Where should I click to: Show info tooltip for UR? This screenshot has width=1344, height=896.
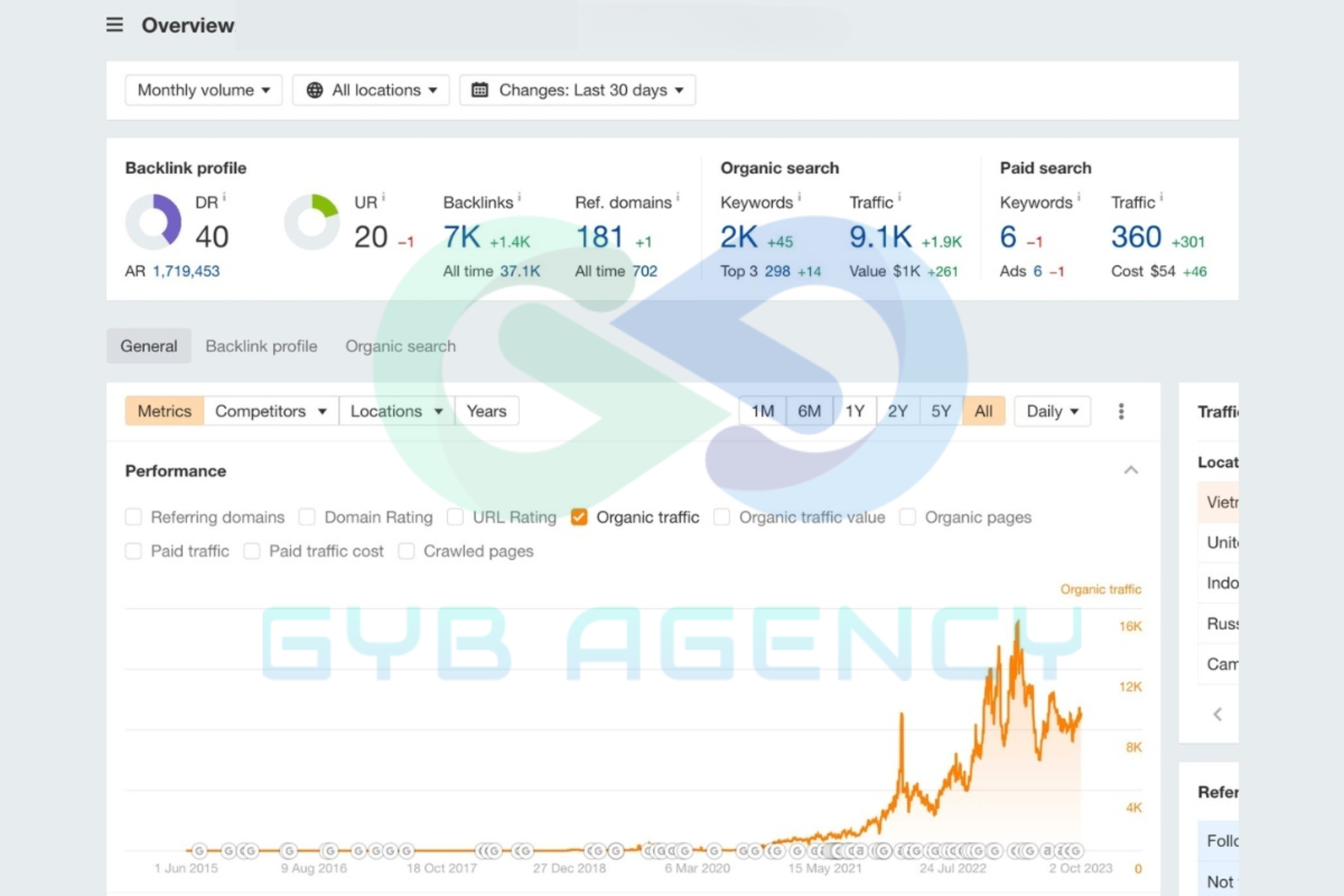(x=383, y=197)
